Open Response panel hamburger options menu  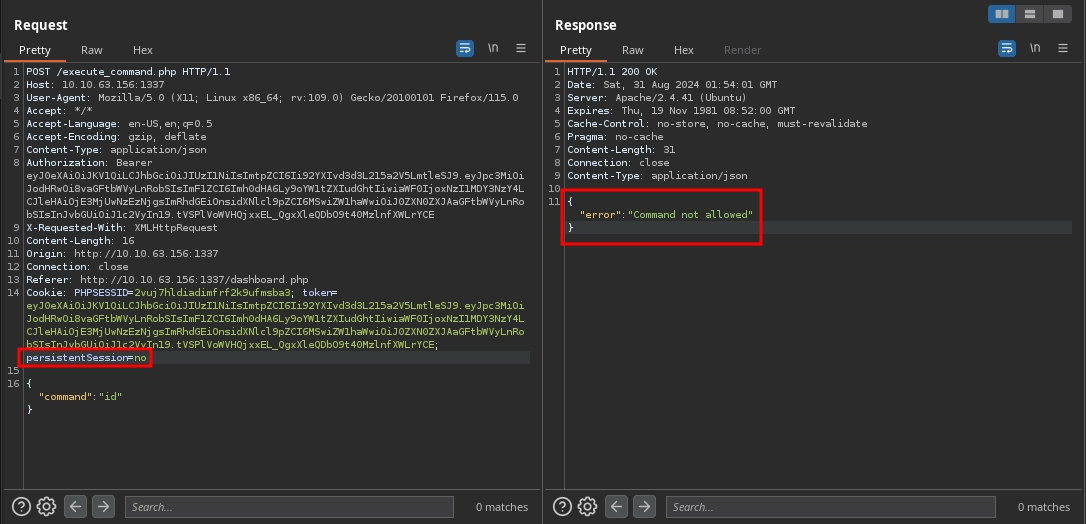(x=1063, y=48)
